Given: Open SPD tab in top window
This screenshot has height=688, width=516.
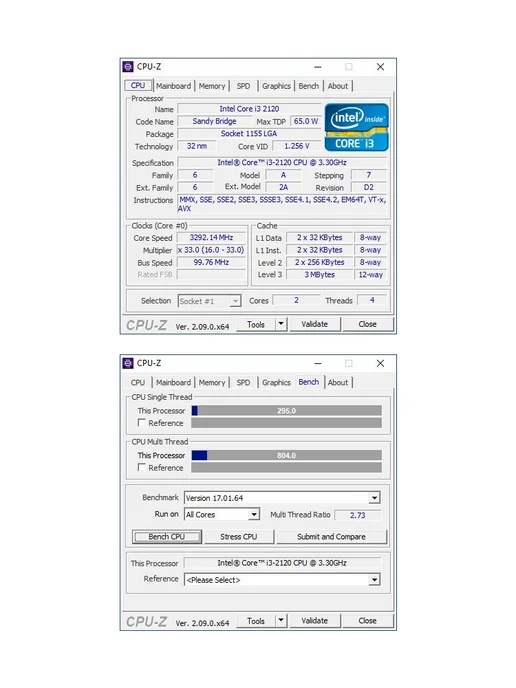Looking at the screenshot, I should (x=244, y=86).
